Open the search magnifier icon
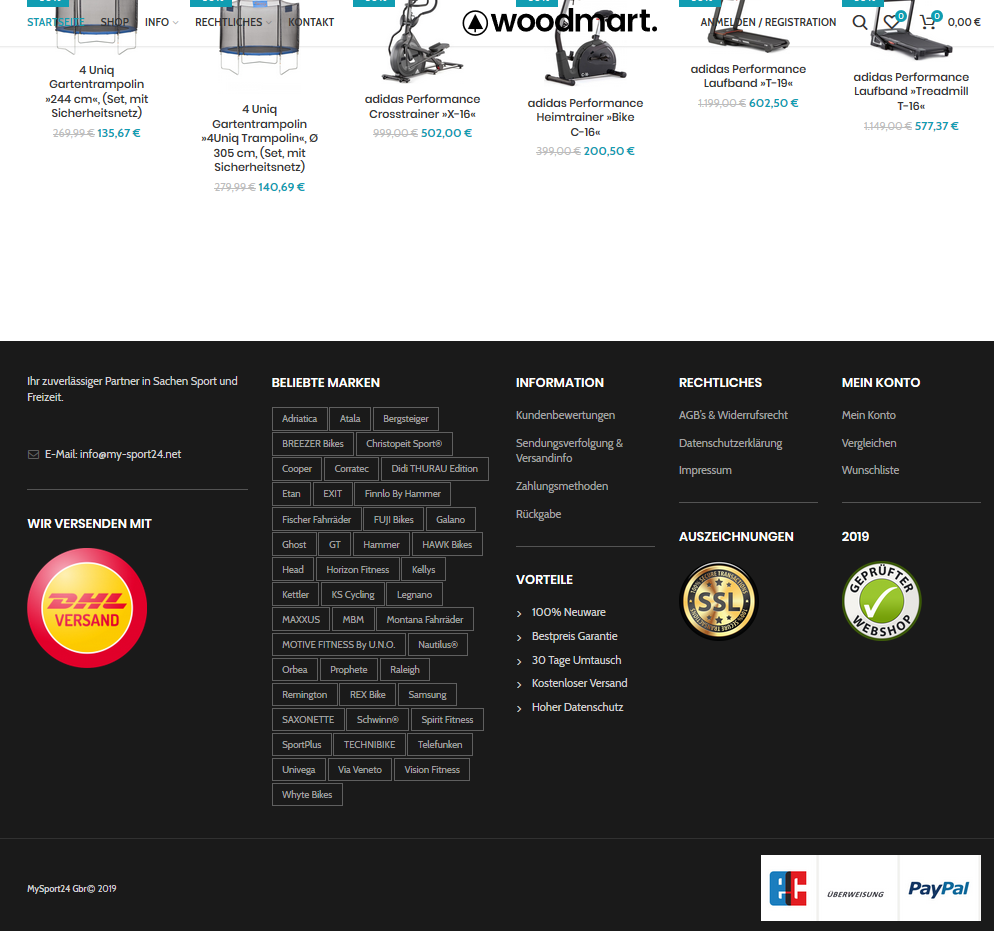Viewport: 994px width, 931px height. [860, 22]
